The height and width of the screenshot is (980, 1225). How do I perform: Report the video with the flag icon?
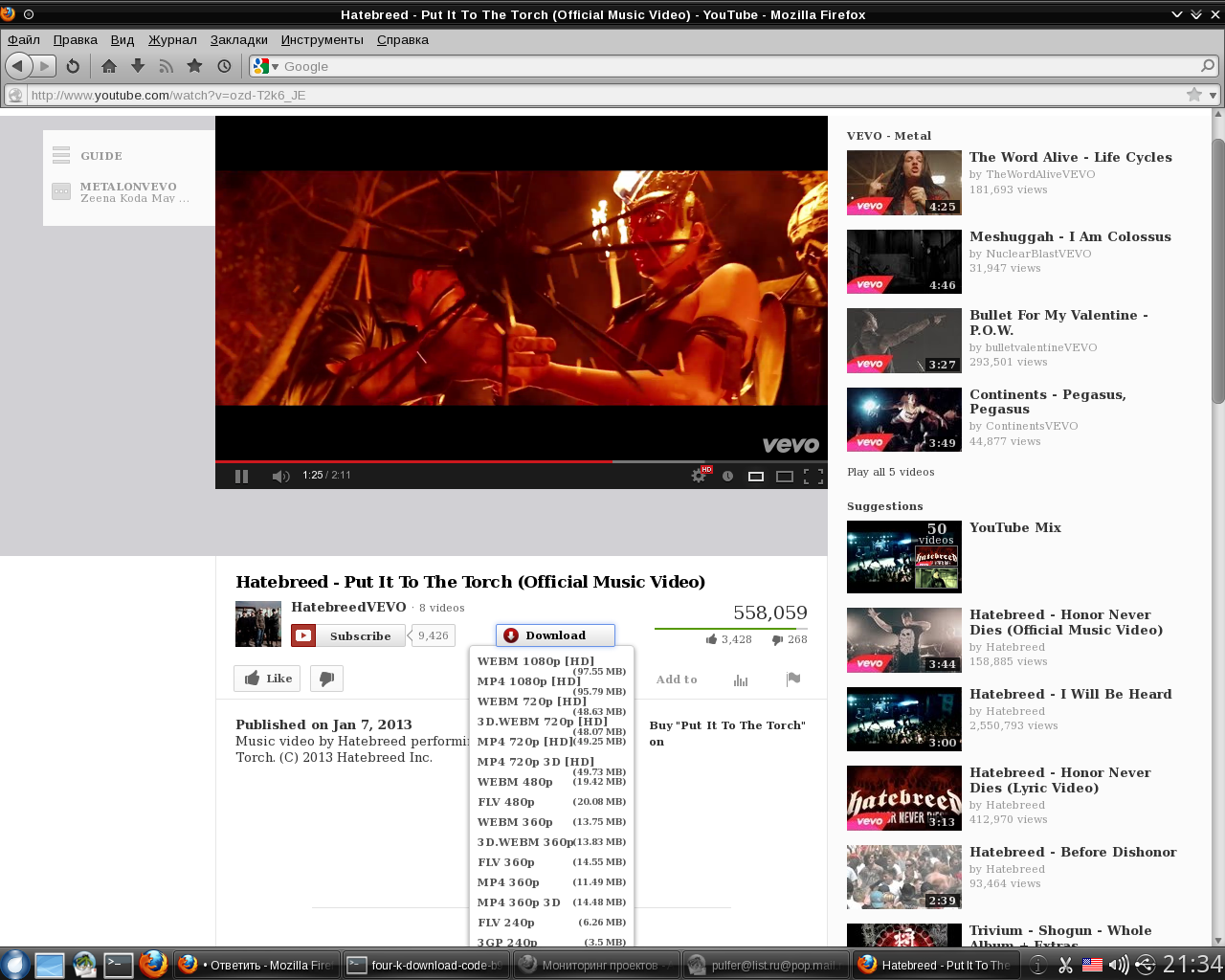click(793, 679)
